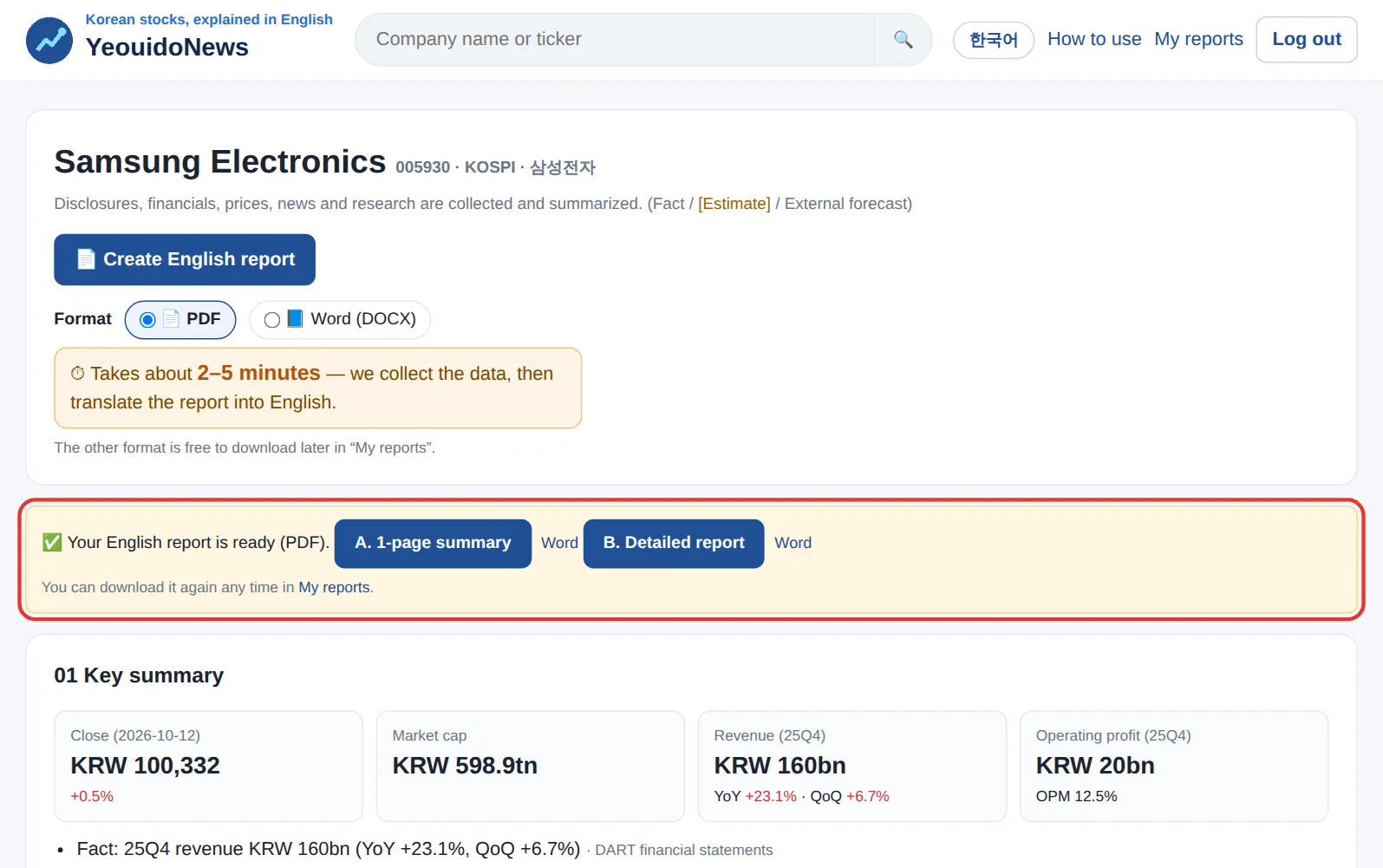
Task: Switch language with the 한국어 button
Action: coord(994,40)
